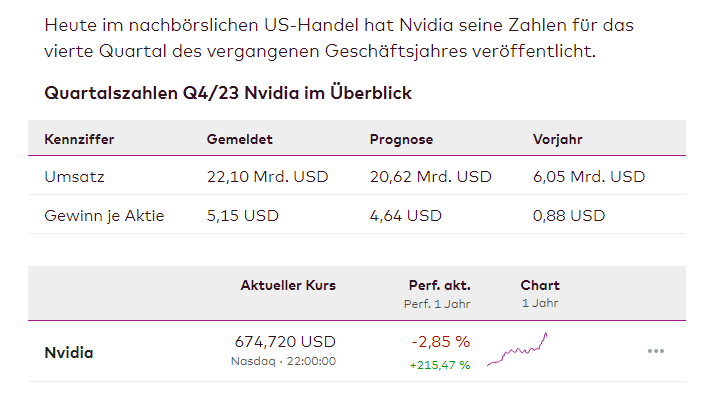
Task: Click the forecast EPS value 4,64 USD
Action: click(x=405, y=215)
